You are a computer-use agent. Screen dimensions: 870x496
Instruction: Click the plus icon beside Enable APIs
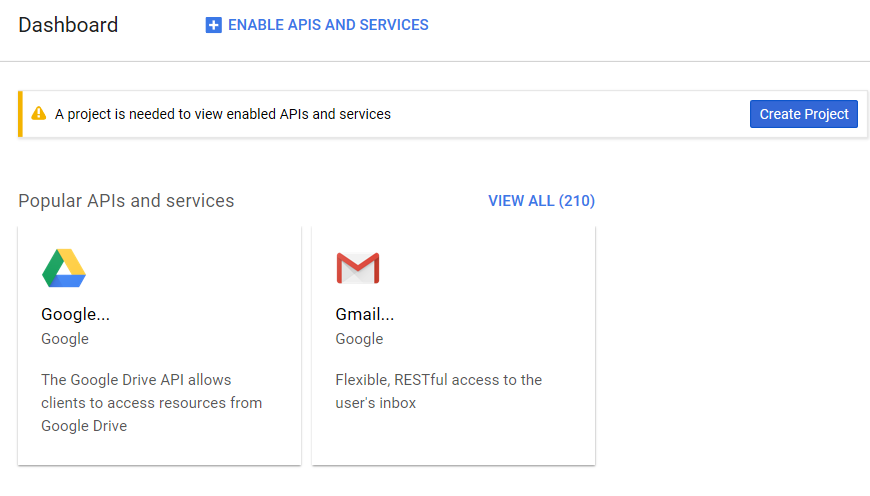click(x=213, y=25)
